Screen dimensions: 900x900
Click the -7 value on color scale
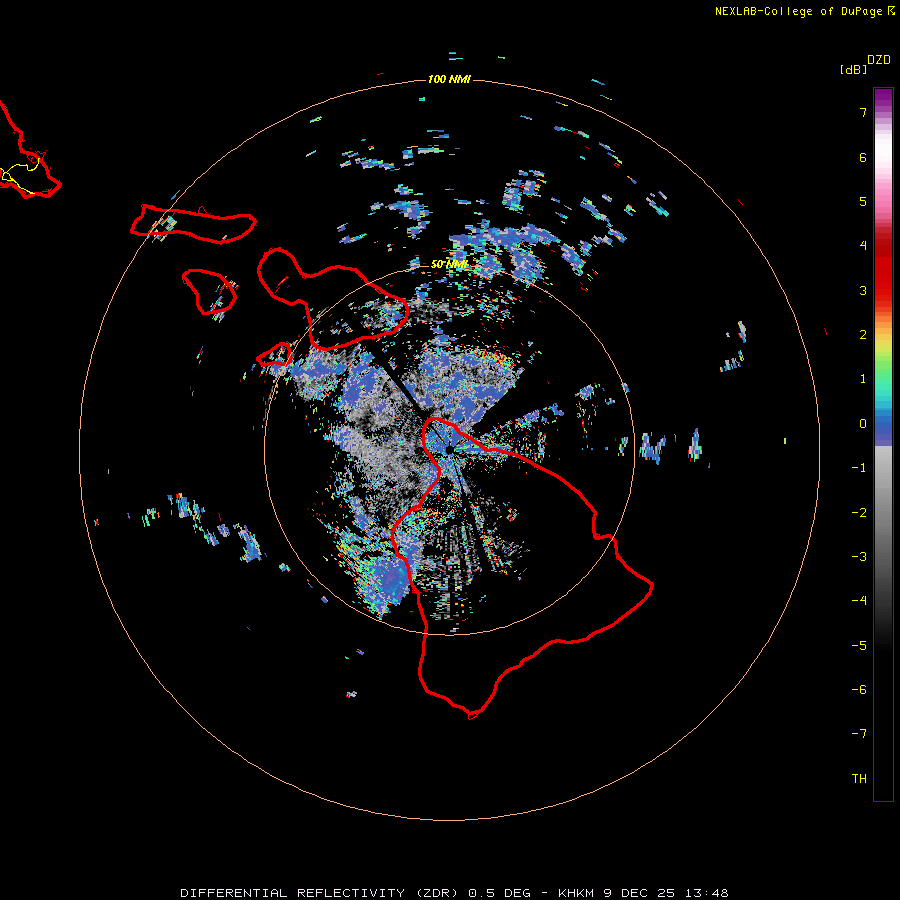tap(859, 734)
